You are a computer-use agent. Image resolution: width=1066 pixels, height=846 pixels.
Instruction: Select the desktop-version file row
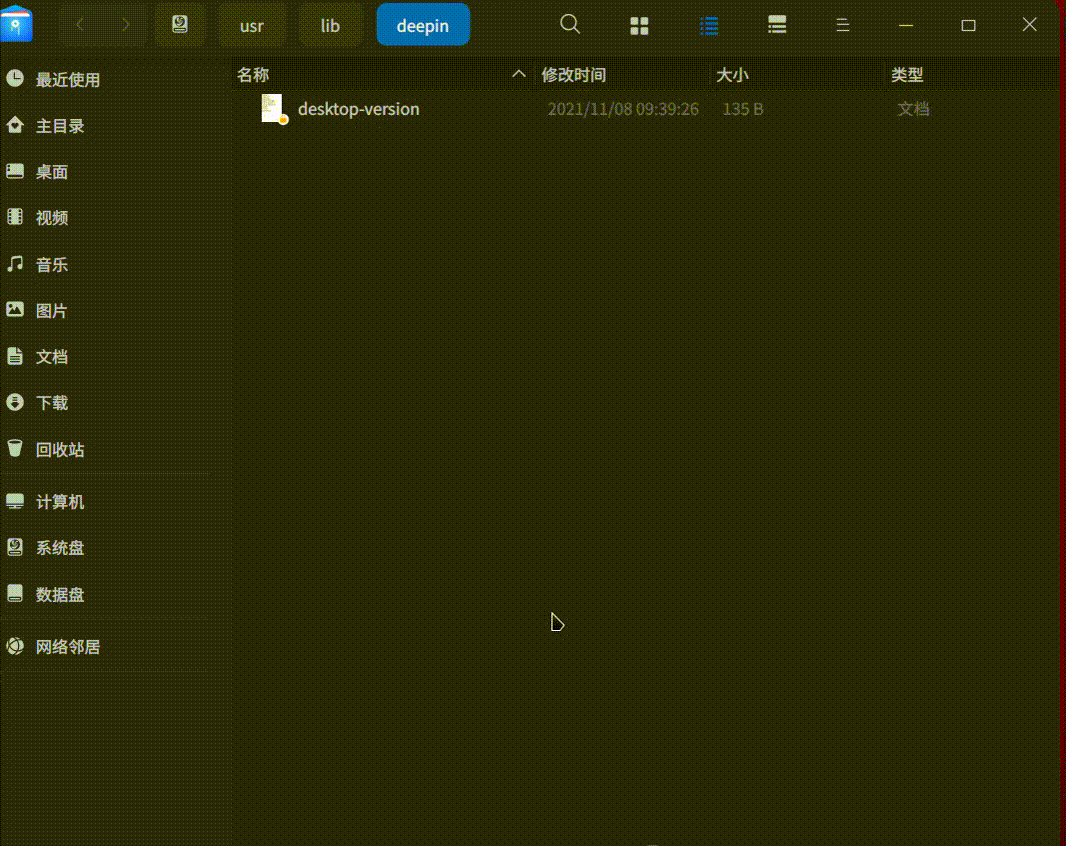[x=358, y=109]
